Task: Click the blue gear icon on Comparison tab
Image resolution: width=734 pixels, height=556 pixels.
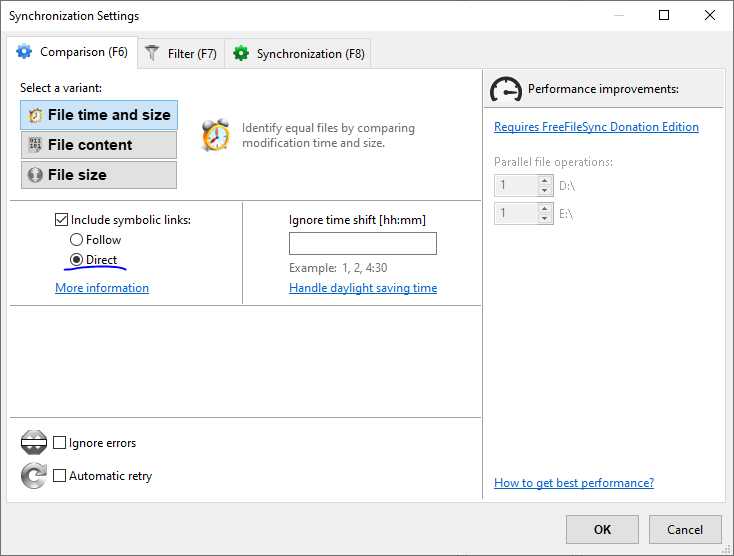Action: pyautogui.click(x=24, y=51)
